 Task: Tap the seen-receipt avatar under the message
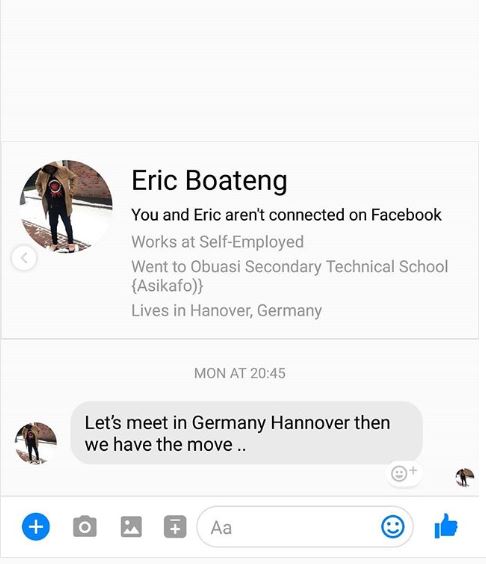[x=465, y=477]
